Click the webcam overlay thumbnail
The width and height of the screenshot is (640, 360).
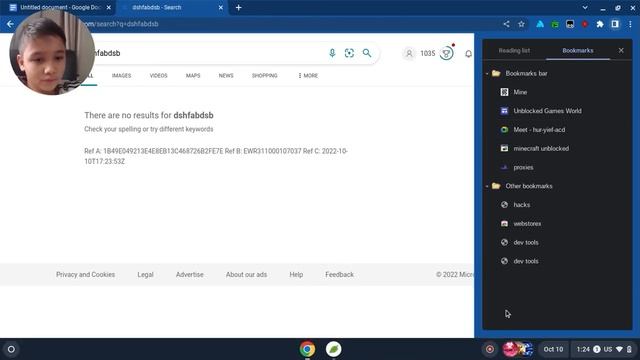pos(52,52)
